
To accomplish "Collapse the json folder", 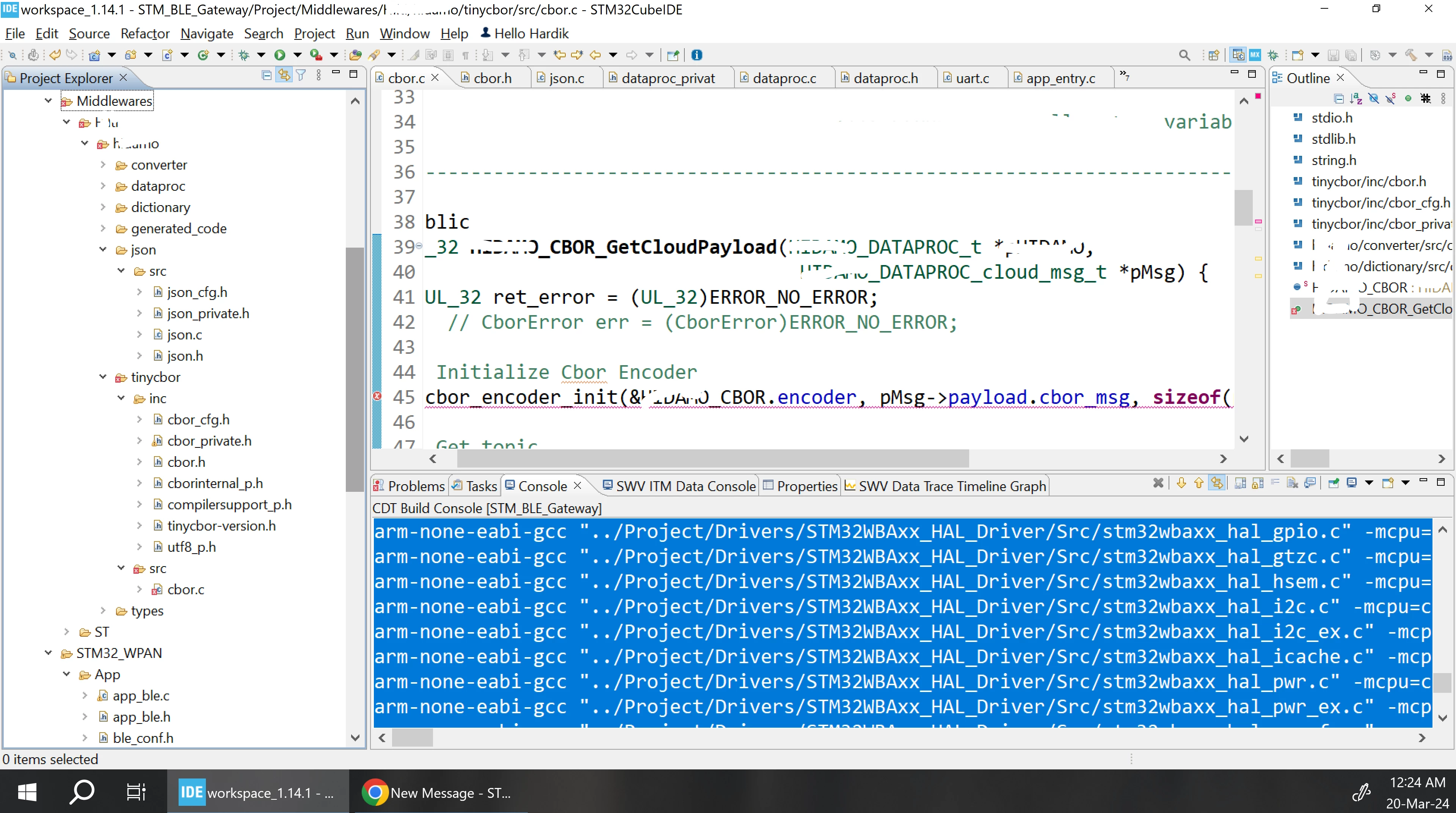I will pyautogui.click(x=103, y=250).
